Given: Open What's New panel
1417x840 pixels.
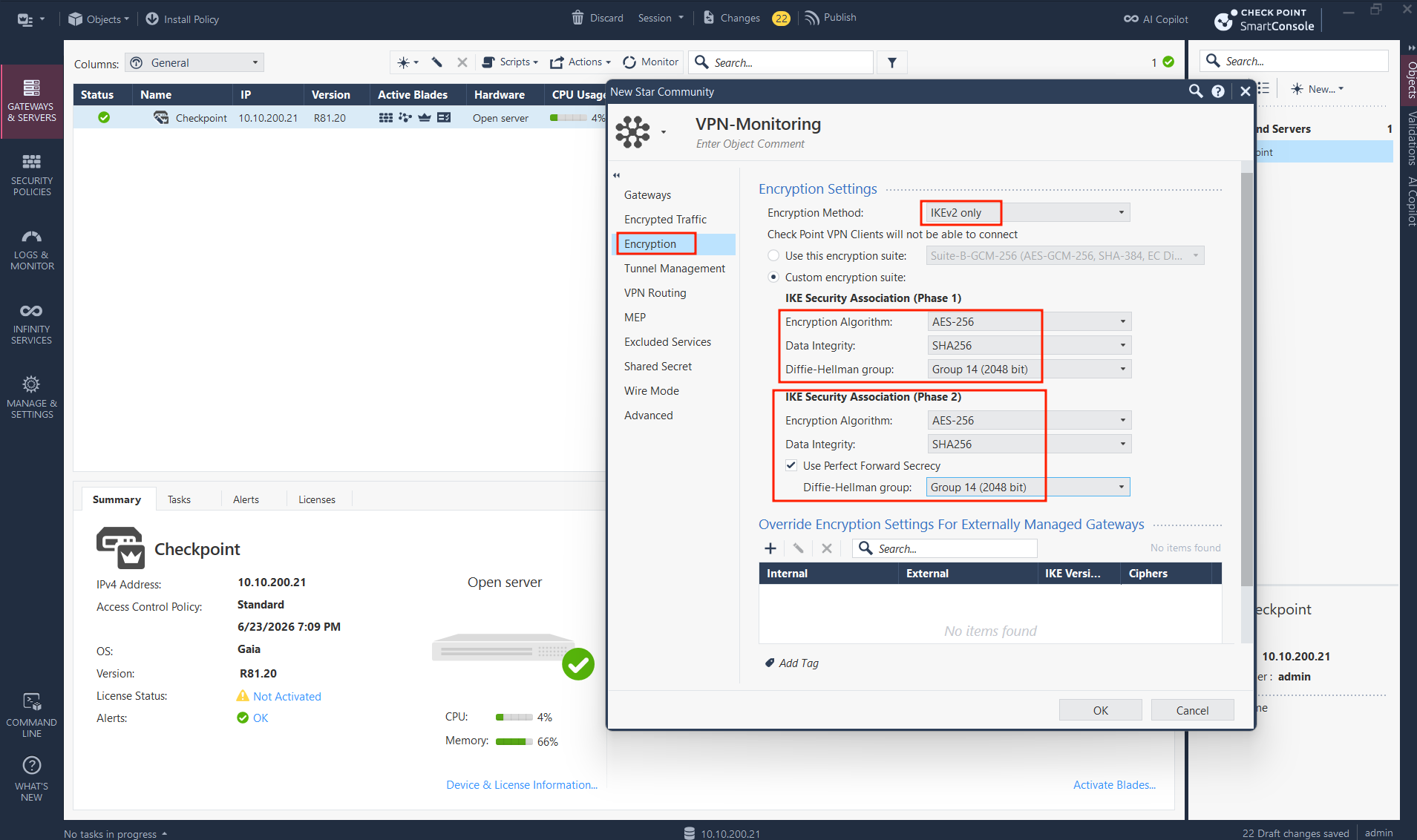Looking at the screenshot, I should pos(32,779).
